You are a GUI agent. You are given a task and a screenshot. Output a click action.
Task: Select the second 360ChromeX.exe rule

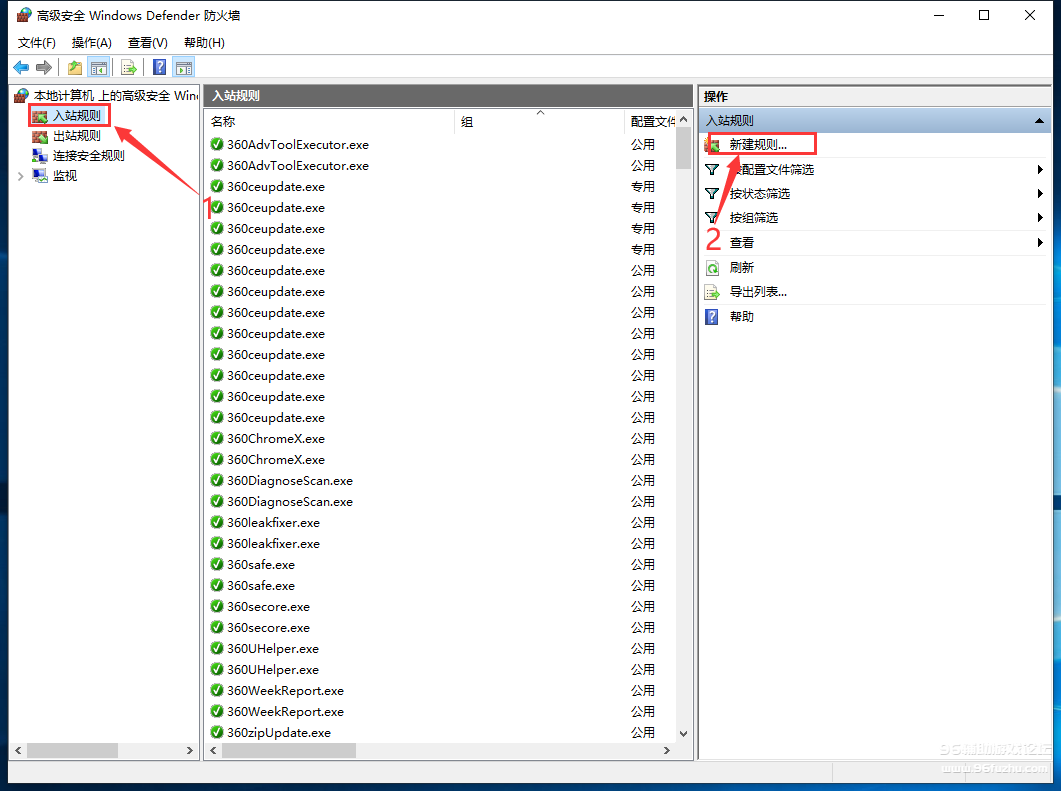point(276,460)
